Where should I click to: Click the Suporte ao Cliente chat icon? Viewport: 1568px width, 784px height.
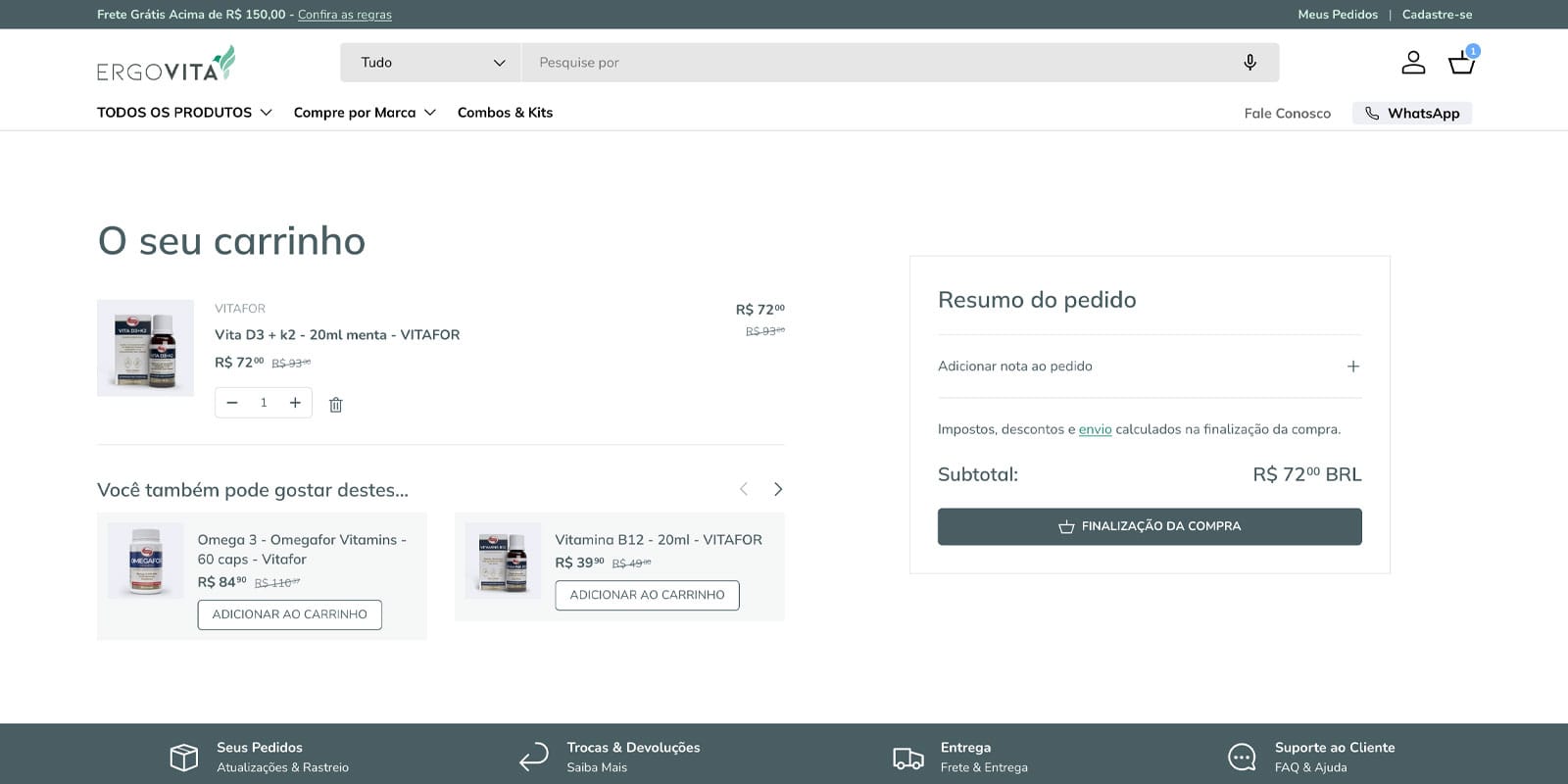tap(1242, 757)
